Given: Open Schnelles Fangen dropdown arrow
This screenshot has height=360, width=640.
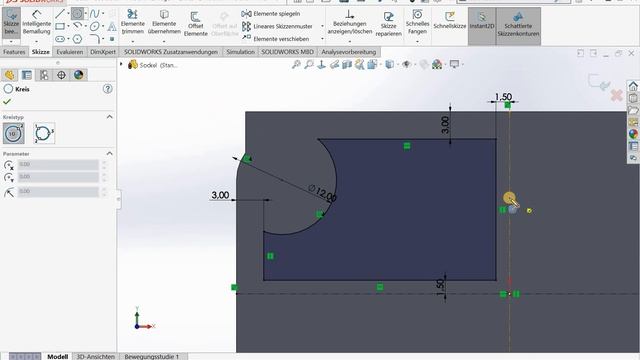Looking at the screenshot, I should [x=417, y=42].
